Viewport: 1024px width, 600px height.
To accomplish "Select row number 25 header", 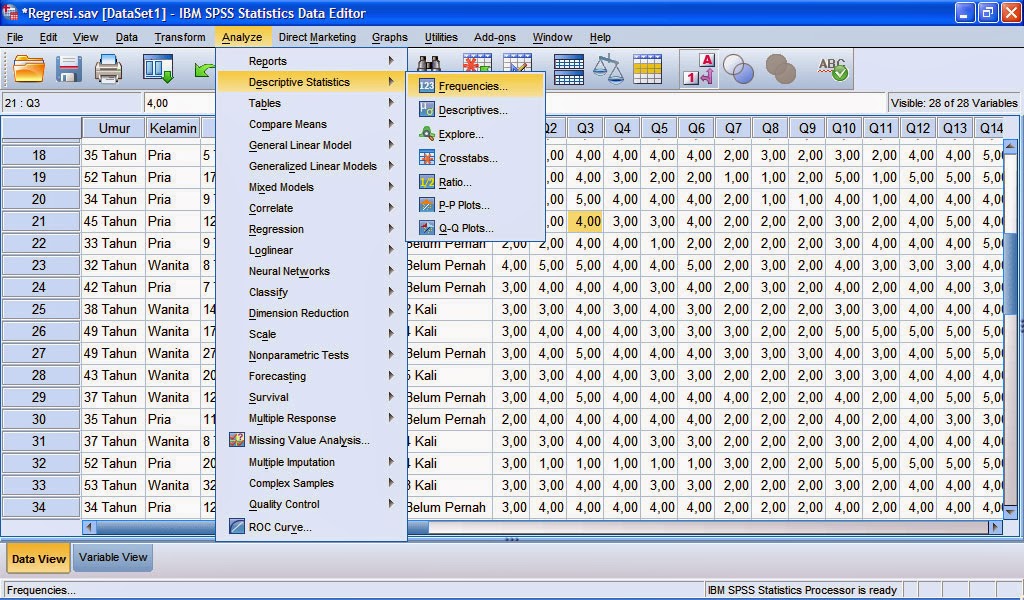I will click(x=39, y=309).
